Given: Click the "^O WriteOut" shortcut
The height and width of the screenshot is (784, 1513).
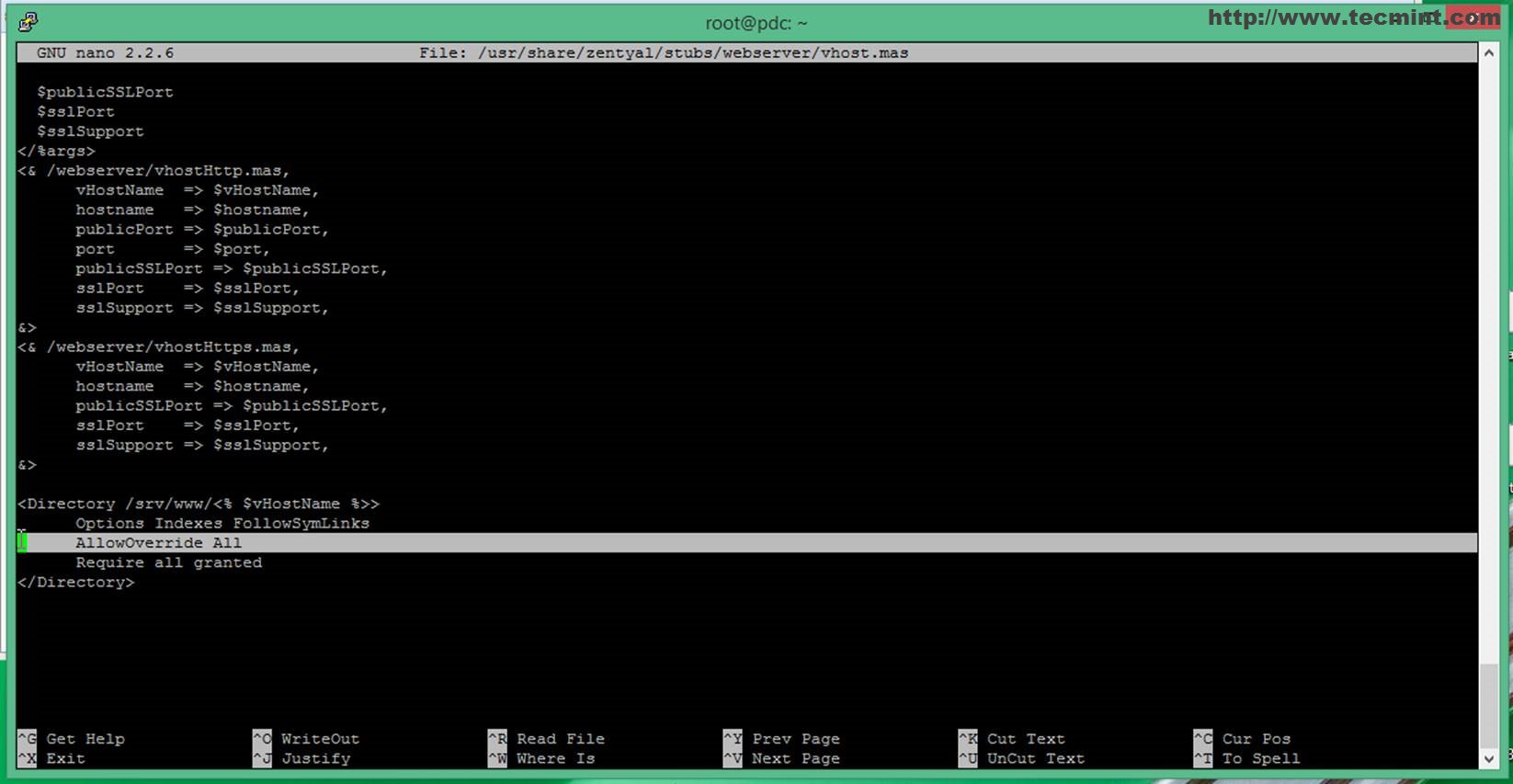Looking at the screenshot, I should tap(306, 739).
